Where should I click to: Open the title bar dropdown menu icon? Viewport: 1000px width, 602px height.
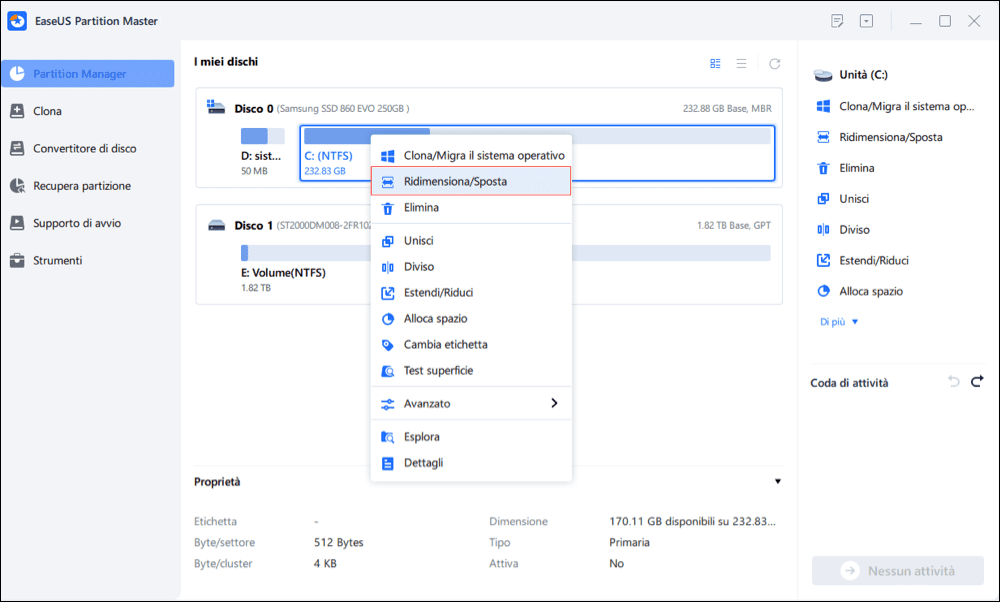click(x=866, y=21)
